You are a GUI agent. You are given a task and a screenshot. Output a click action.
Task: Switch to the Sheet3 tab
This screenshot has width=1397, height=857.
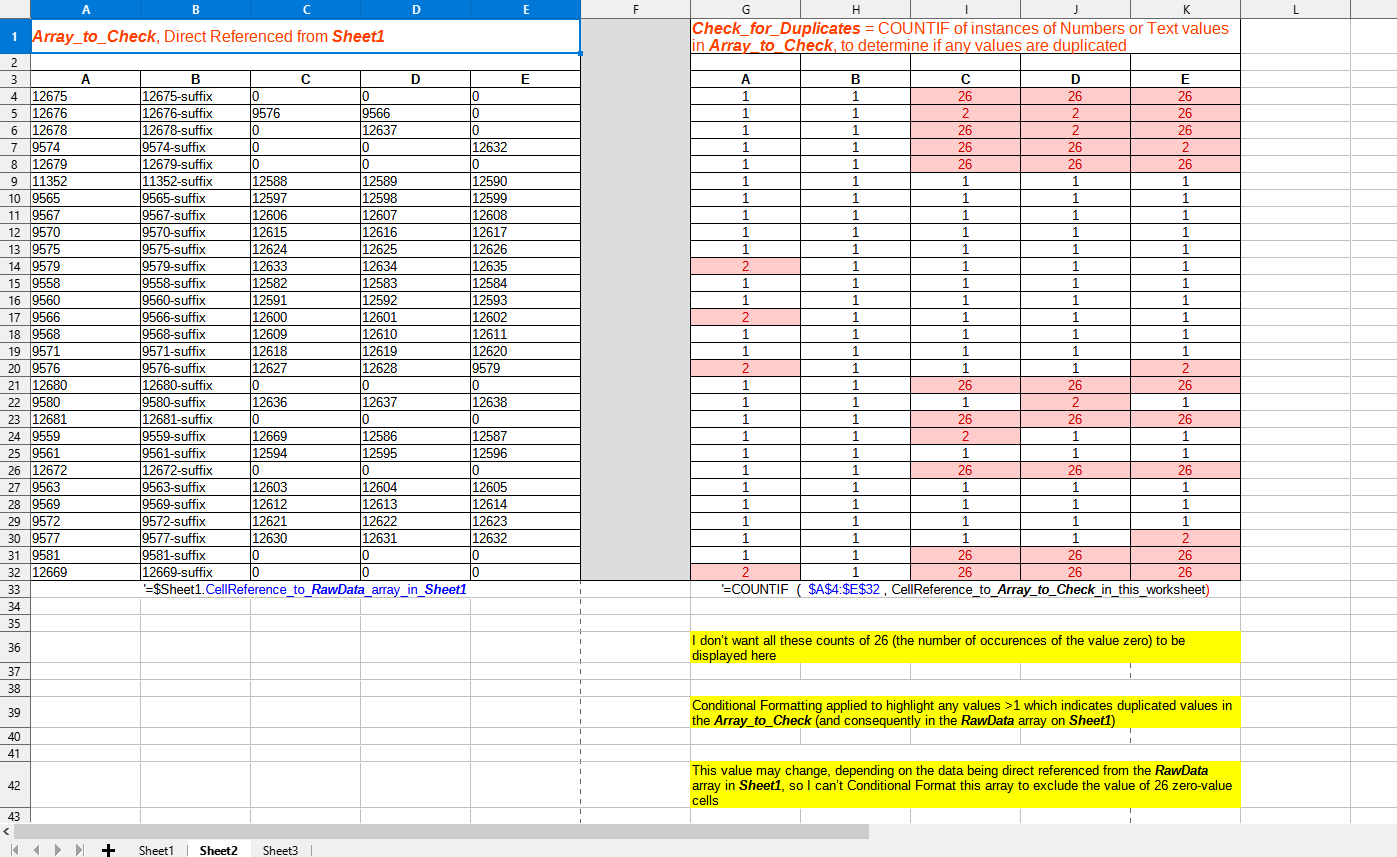point(279,851)
